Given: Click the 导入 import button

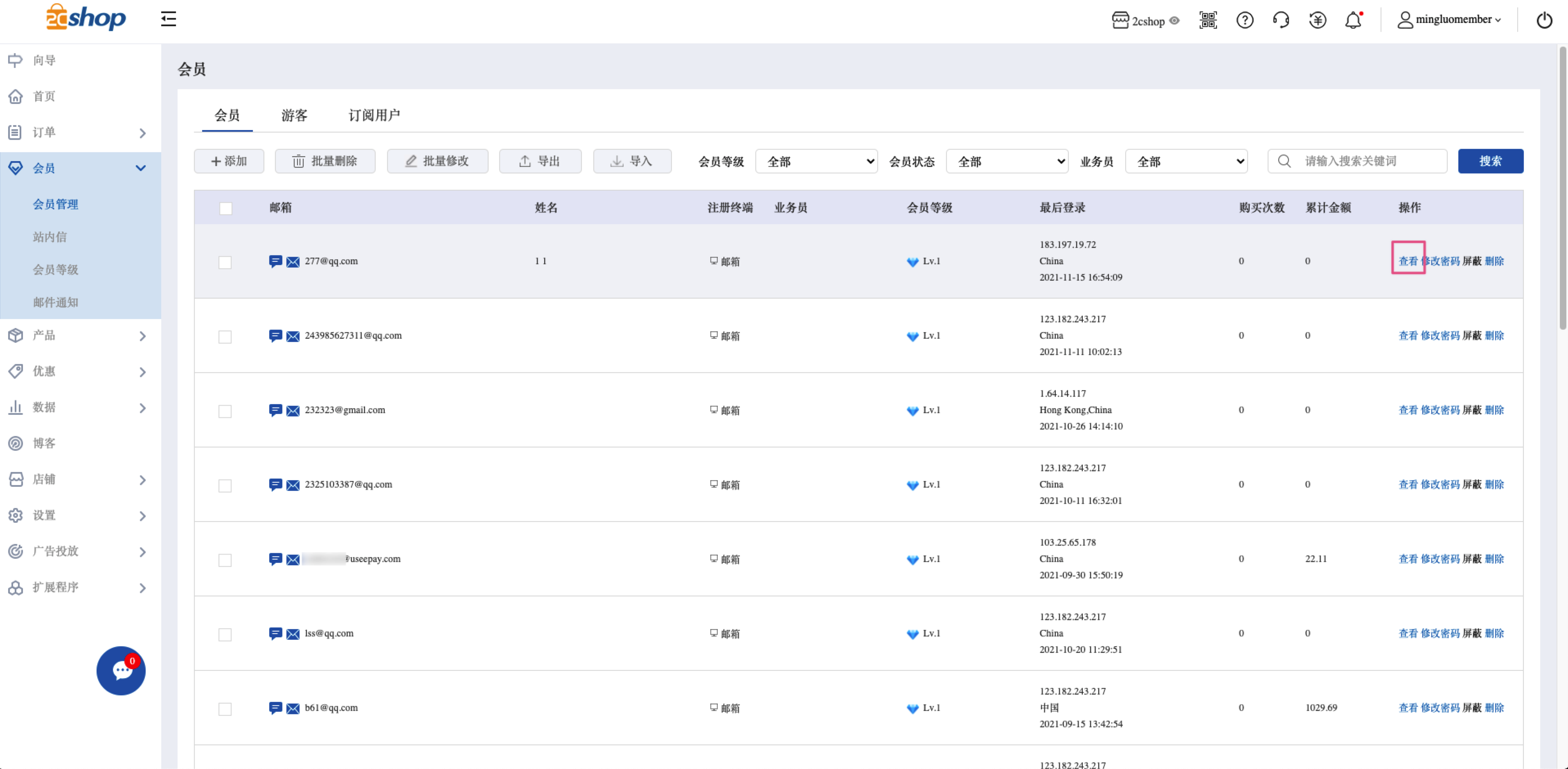Looking at the screenshot, I should 632,161.
